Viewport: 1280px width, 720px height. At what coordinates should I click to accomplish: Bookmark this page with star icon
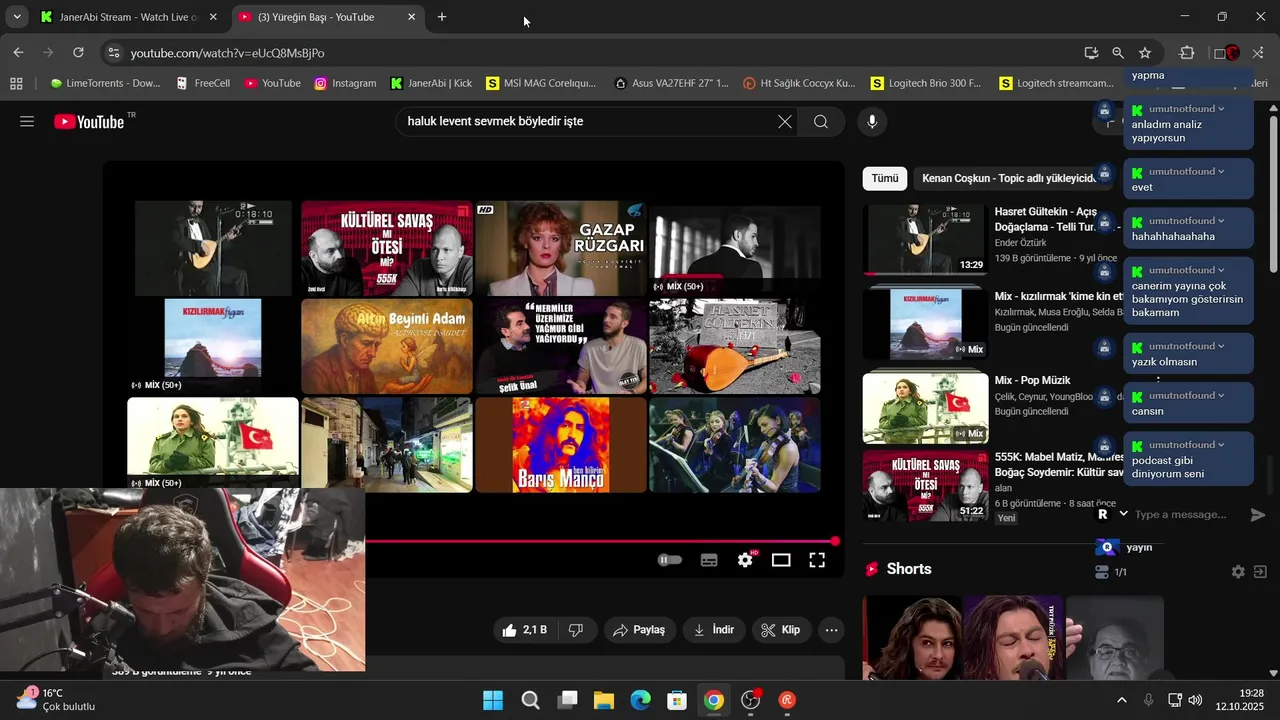[x=1145, y=53]
